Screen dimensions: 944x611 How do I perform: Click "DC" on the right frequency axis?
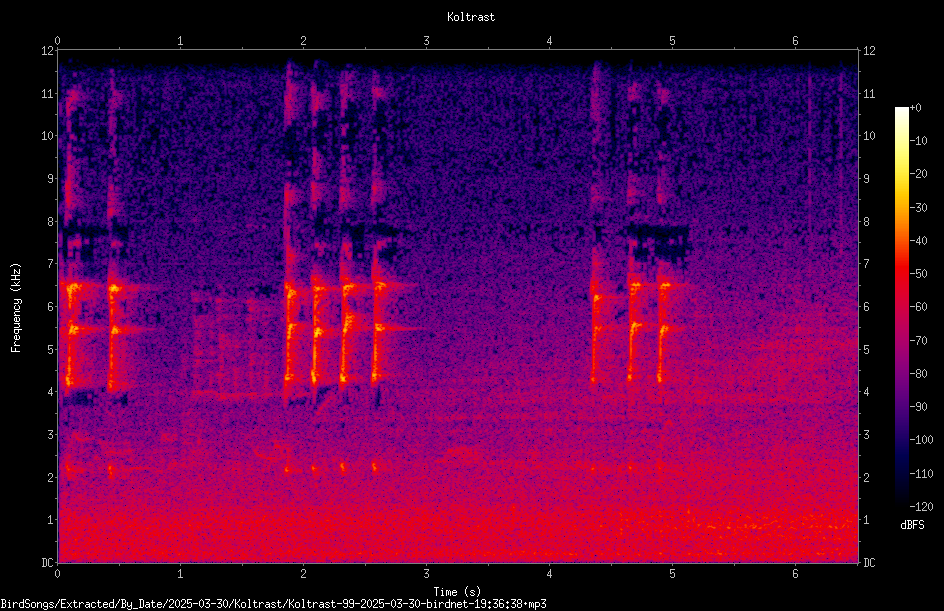tap(869, 563)
